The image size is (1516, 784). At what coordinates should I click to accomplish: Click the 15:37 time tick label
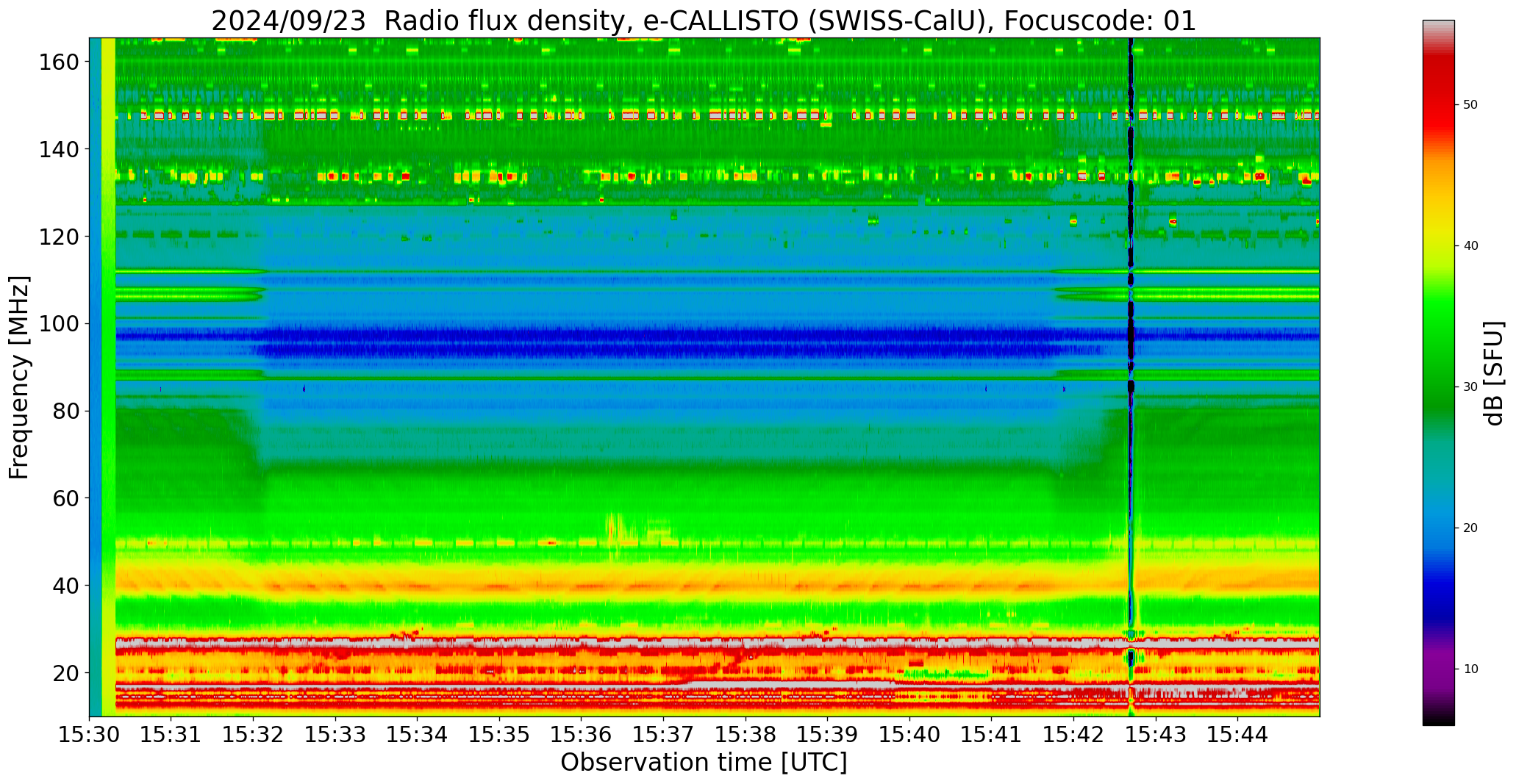click(663, 733)
